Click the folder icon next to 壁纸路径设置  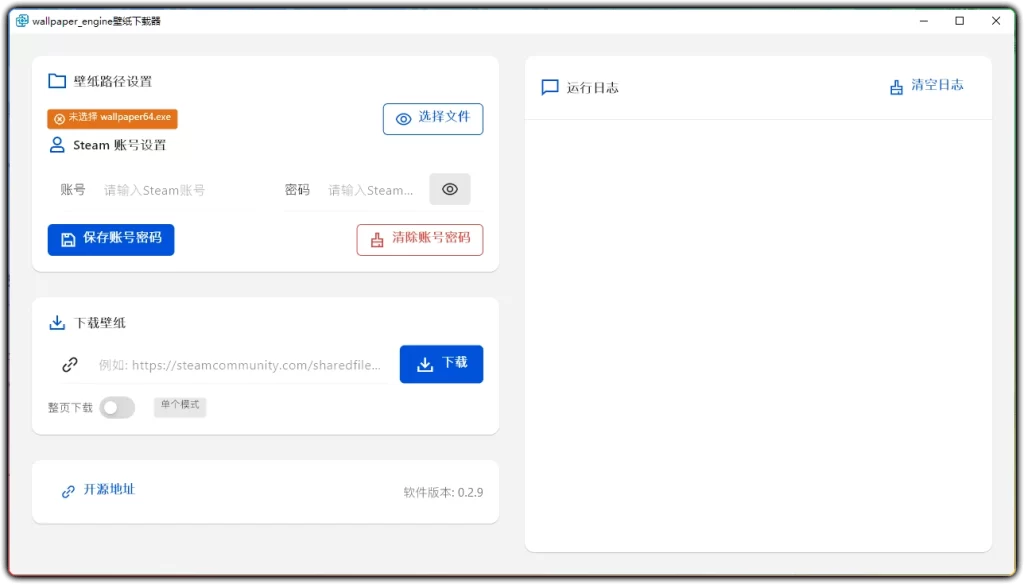(57, 80)
